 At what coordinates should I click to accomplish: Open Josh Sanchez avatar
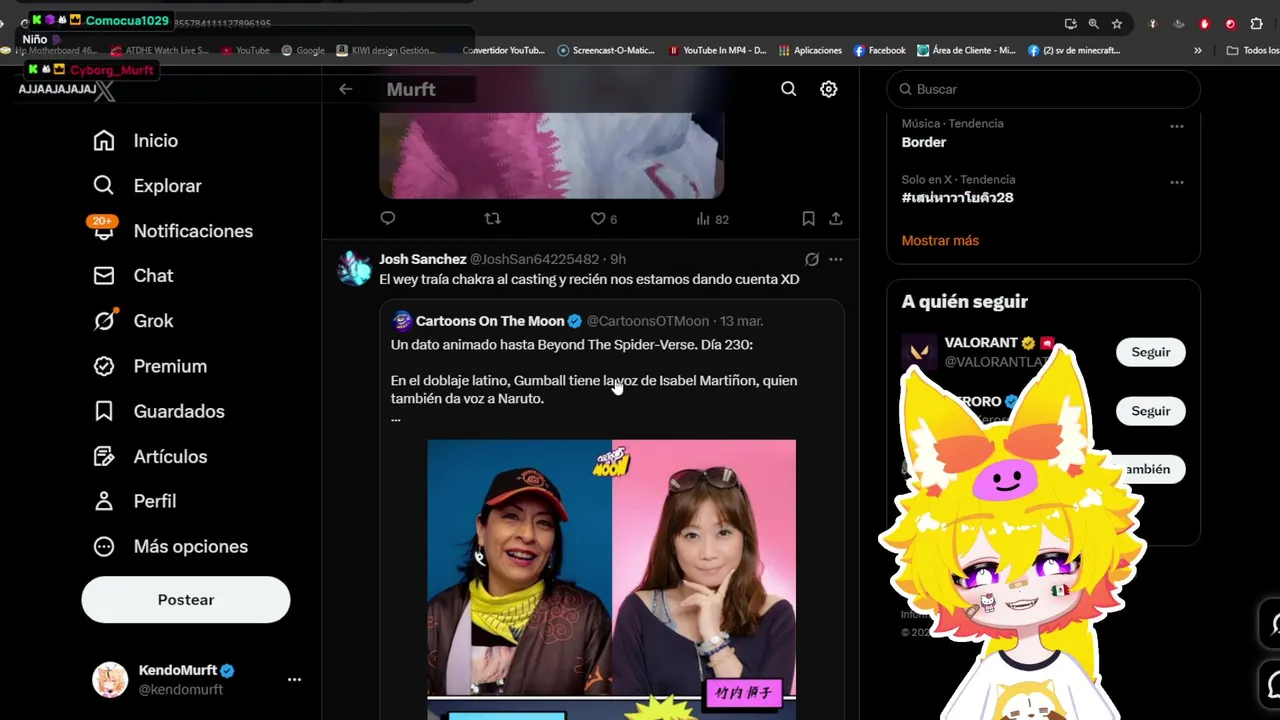(x=354, y=268)
